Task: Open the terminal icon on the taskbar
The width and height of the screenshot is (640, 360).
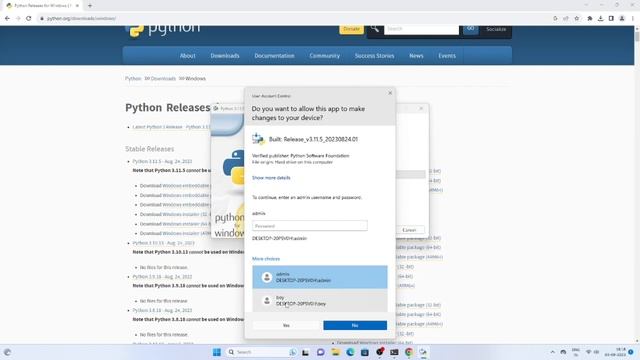Action: pyautogui.click(x=394, y=352)
